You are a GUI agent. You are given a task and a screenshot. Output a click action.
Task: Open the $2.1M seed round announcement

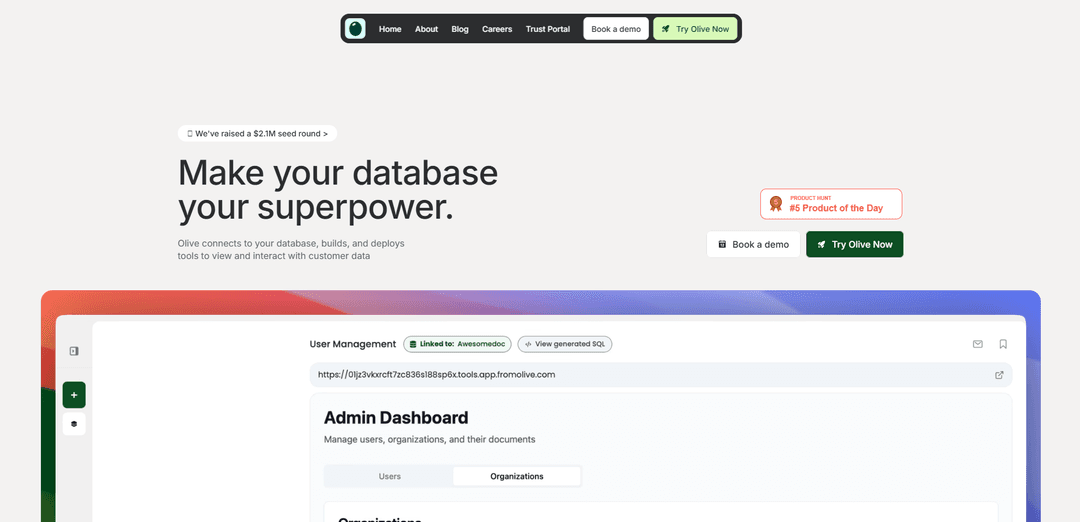[257, 134]
